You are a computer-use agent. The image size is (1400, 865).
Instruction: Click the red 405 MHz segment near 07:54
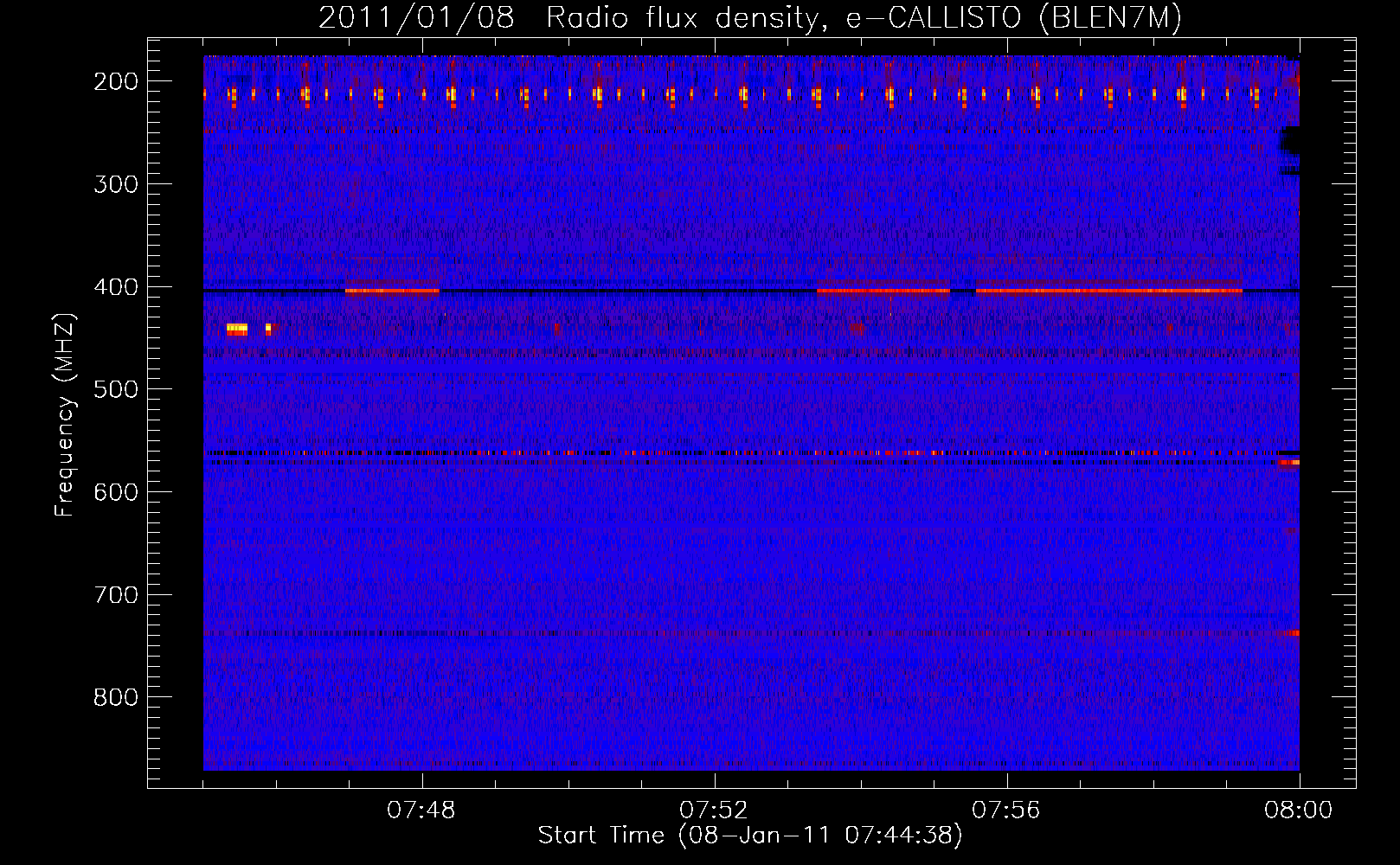pyautogui.click(x=883, y=291)
